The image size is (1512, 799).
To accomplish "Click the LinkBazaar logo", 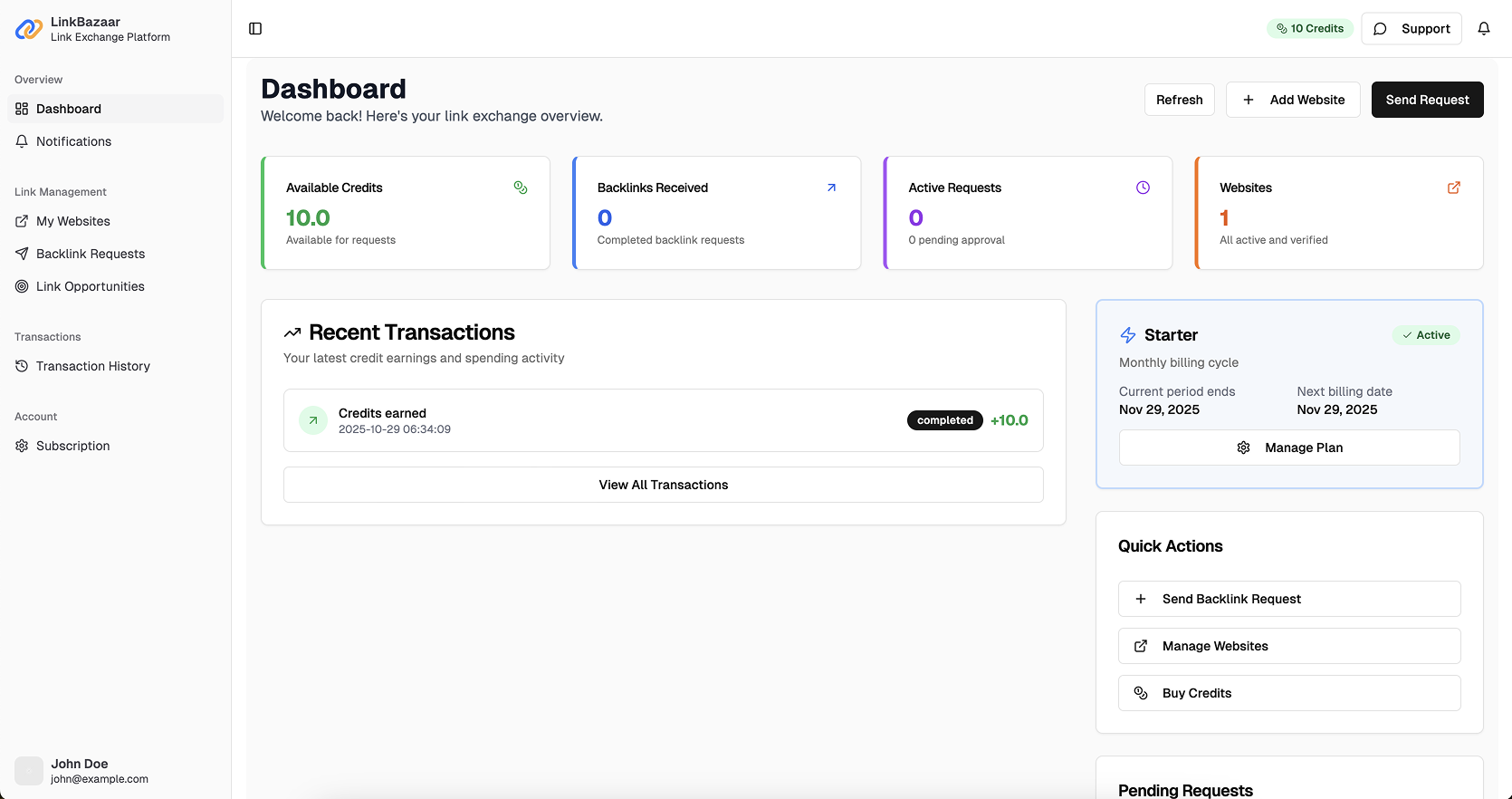I will coord(29,29).
